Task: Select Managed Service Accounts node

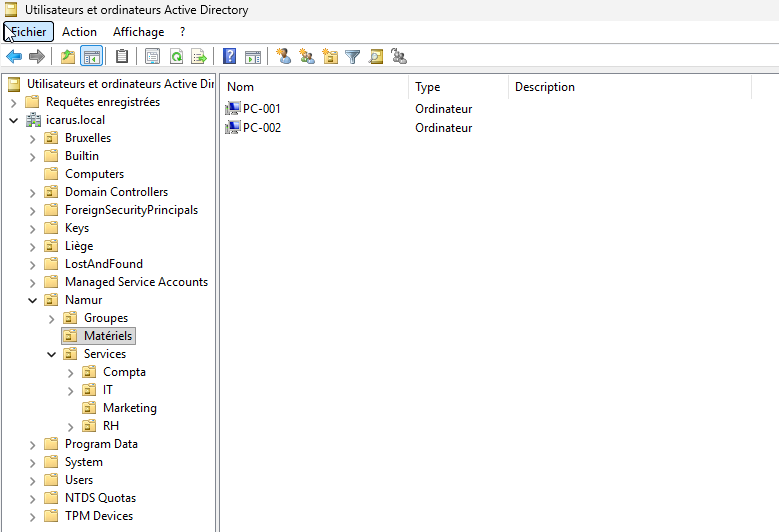Action: point(136,282)
